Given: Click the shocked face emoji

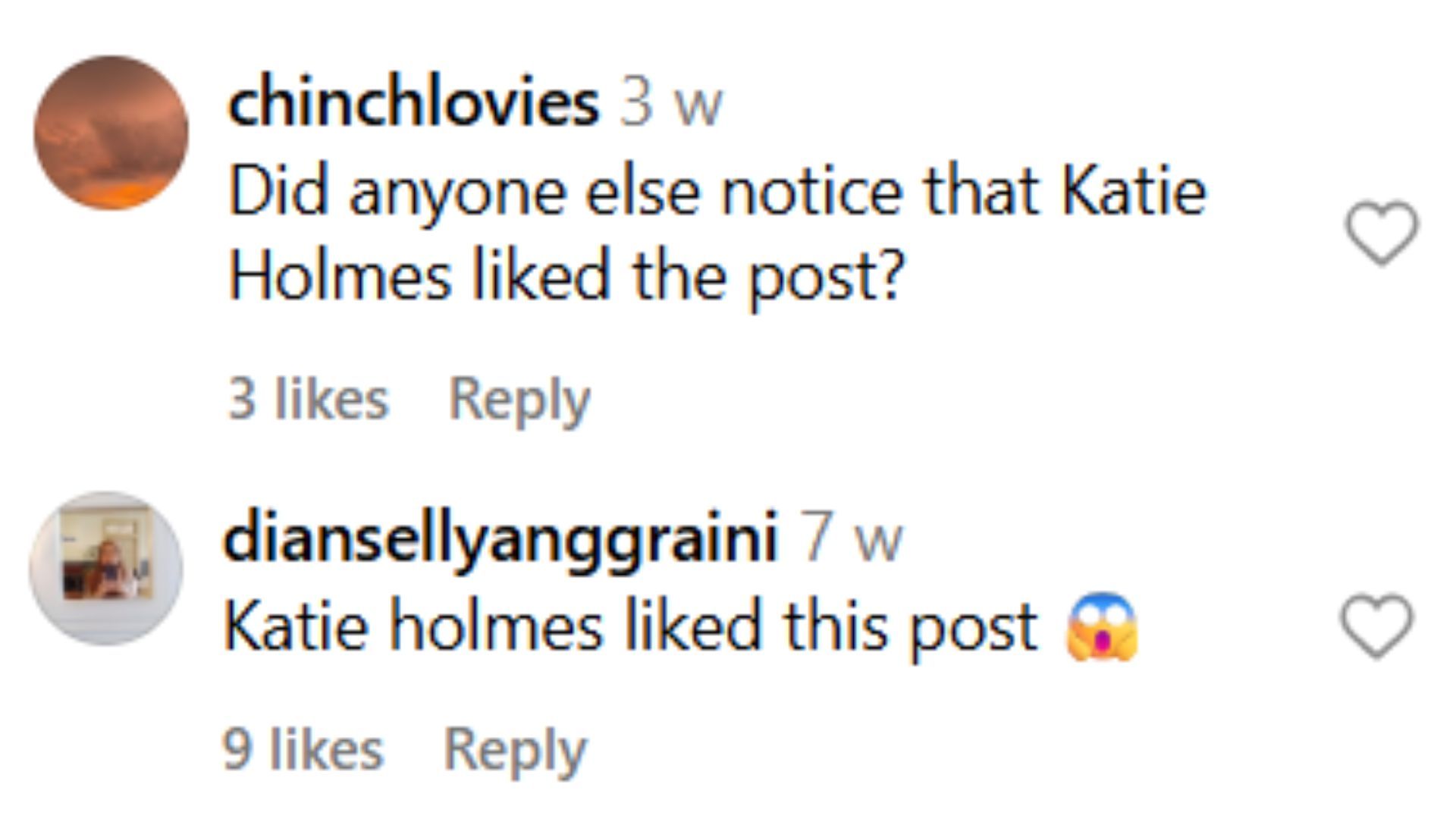Looking at the screenshot, I should pyautogui.click(x=1101, y=626).
